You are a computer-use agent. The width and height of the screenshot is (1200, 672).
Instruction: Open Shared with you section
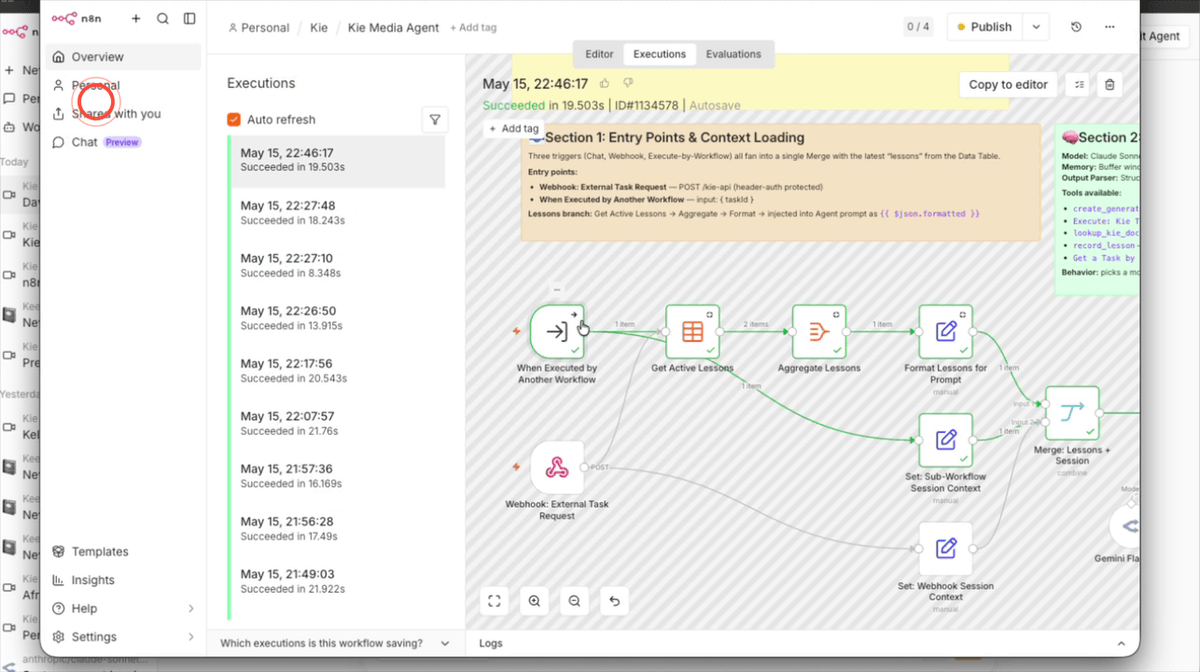pyautogui.click(x=124, y=113)
